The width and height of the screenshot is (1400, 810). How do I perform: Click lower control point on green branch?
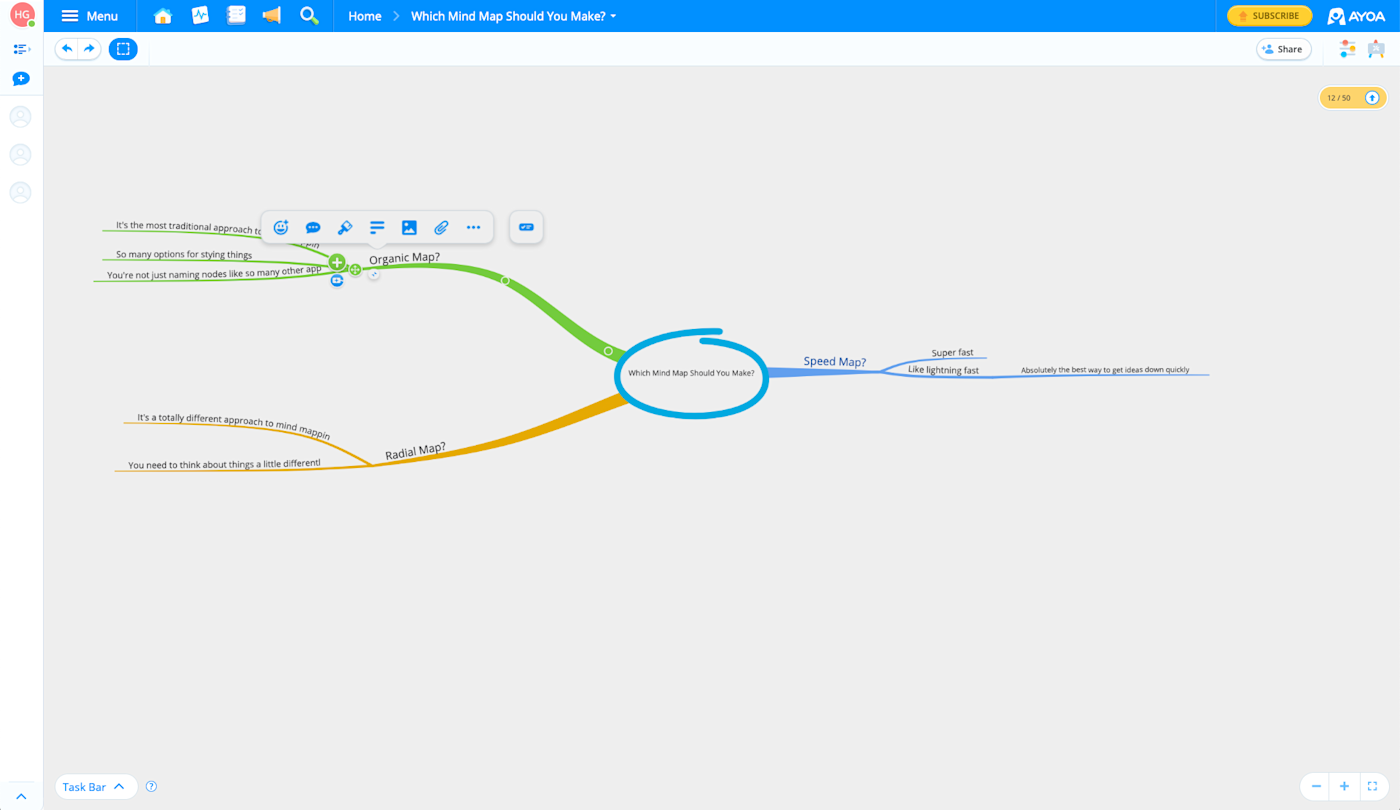coord(608,351)
